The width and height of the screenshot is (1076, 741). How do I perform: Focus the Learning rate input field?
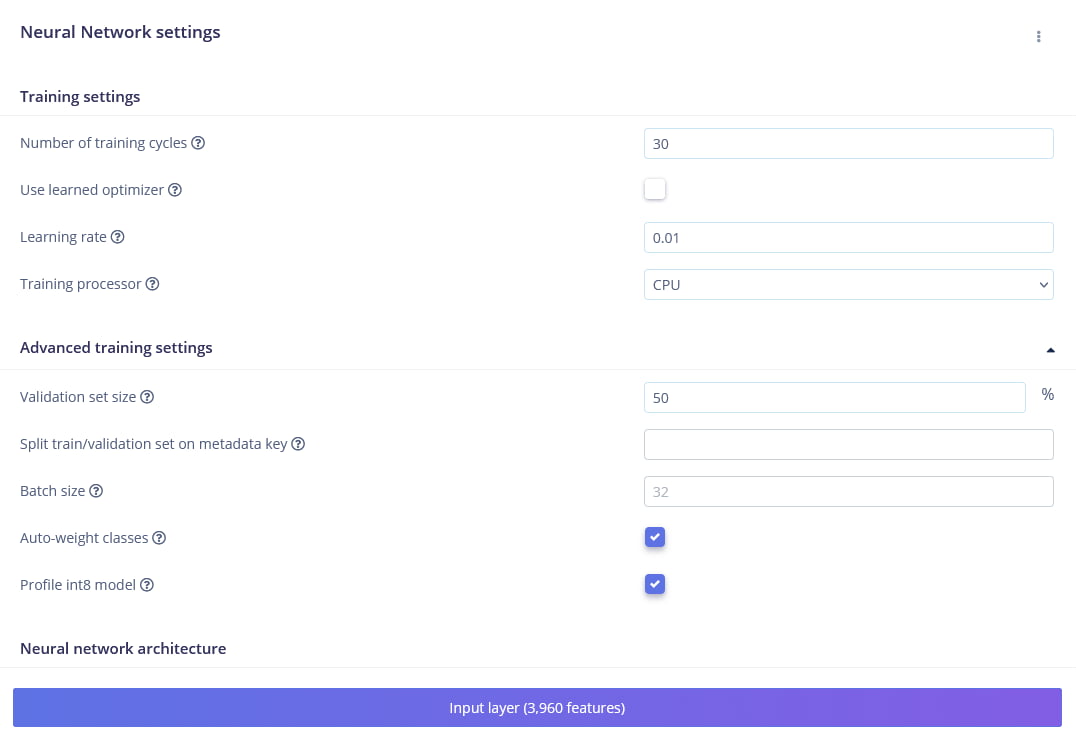[848, 238]
